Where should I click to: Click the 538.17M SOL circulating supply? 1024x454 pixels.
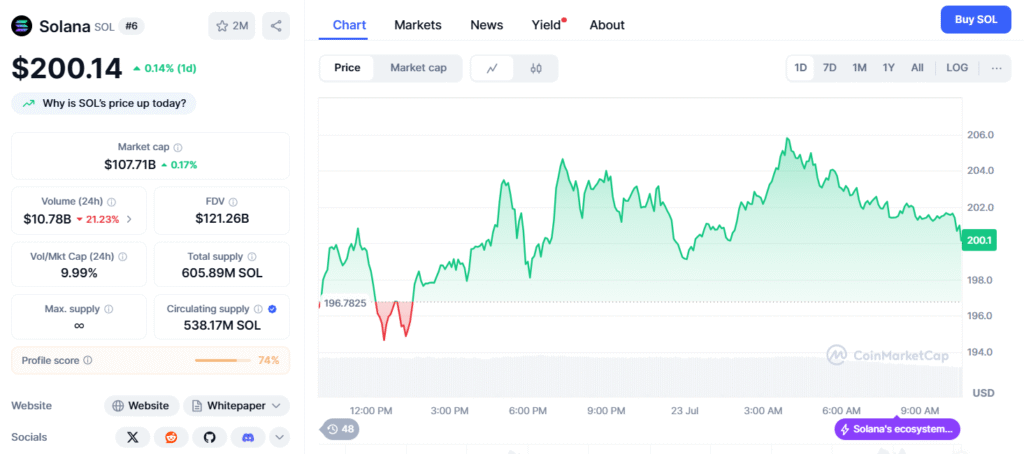coord(222,325)
